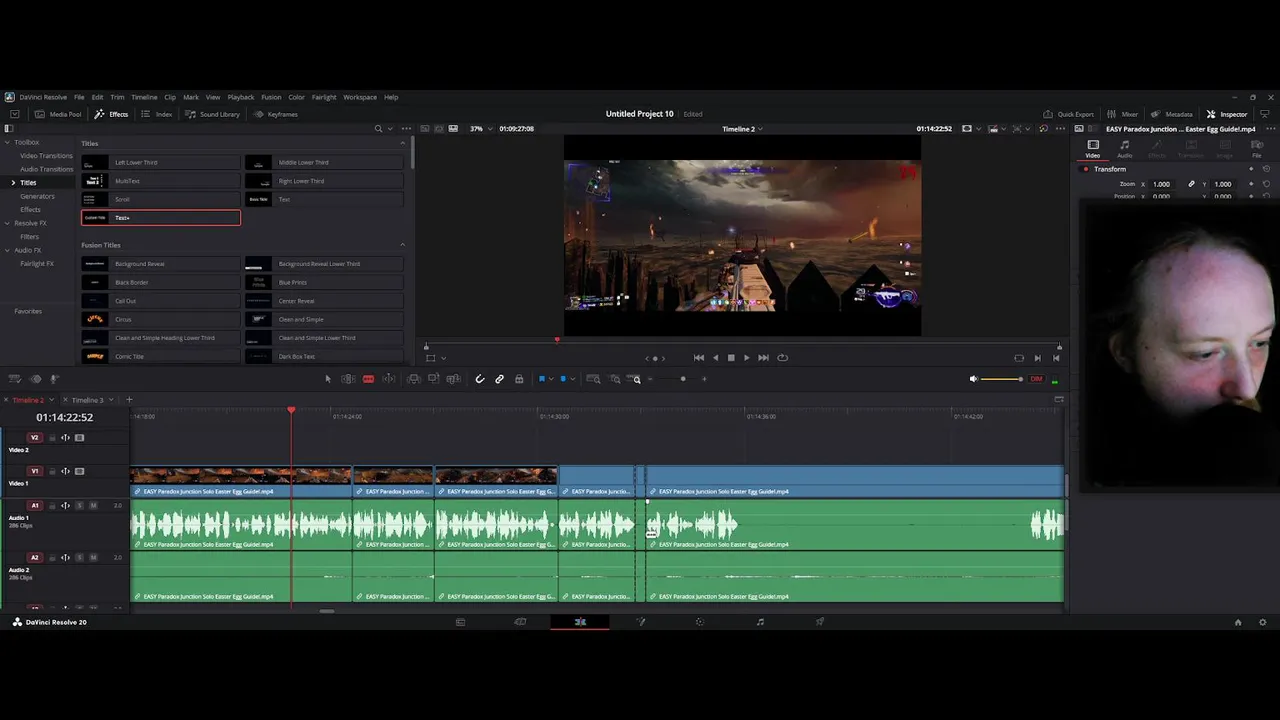This screenshot has height=720, width=1280.
Task: Collapse the Fusion Titles category chevron
Action: click(x=403, y=245)
